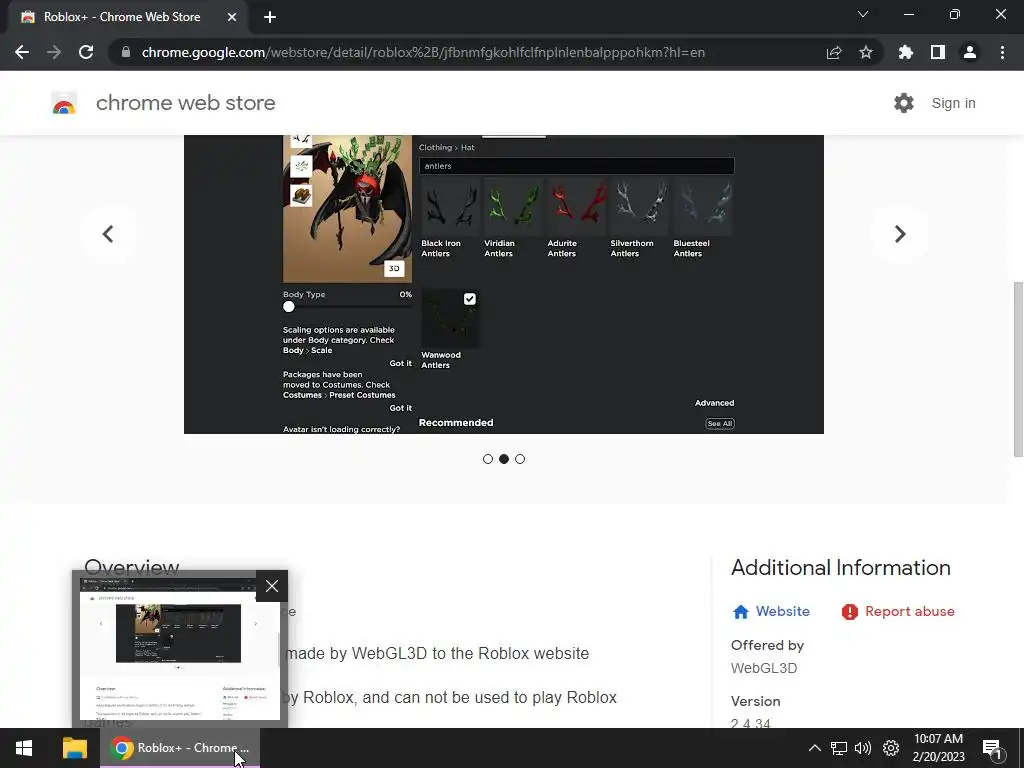
Task: Sign in to Chrome Web Store
Action: tap(953, 103)
